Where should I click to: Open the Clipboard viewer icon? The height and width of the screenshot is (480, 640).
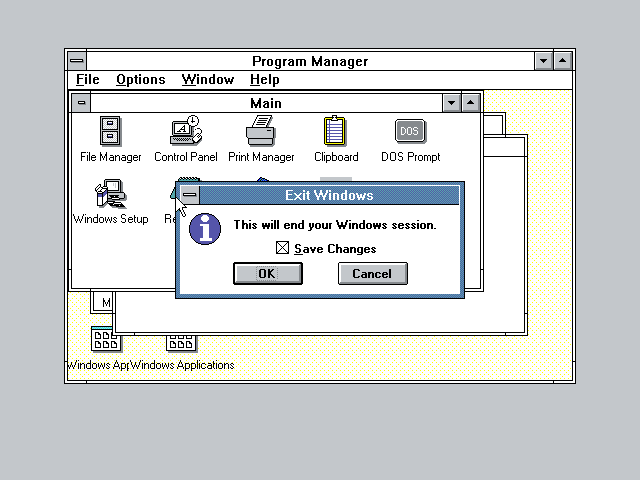[x=335, y=131]
